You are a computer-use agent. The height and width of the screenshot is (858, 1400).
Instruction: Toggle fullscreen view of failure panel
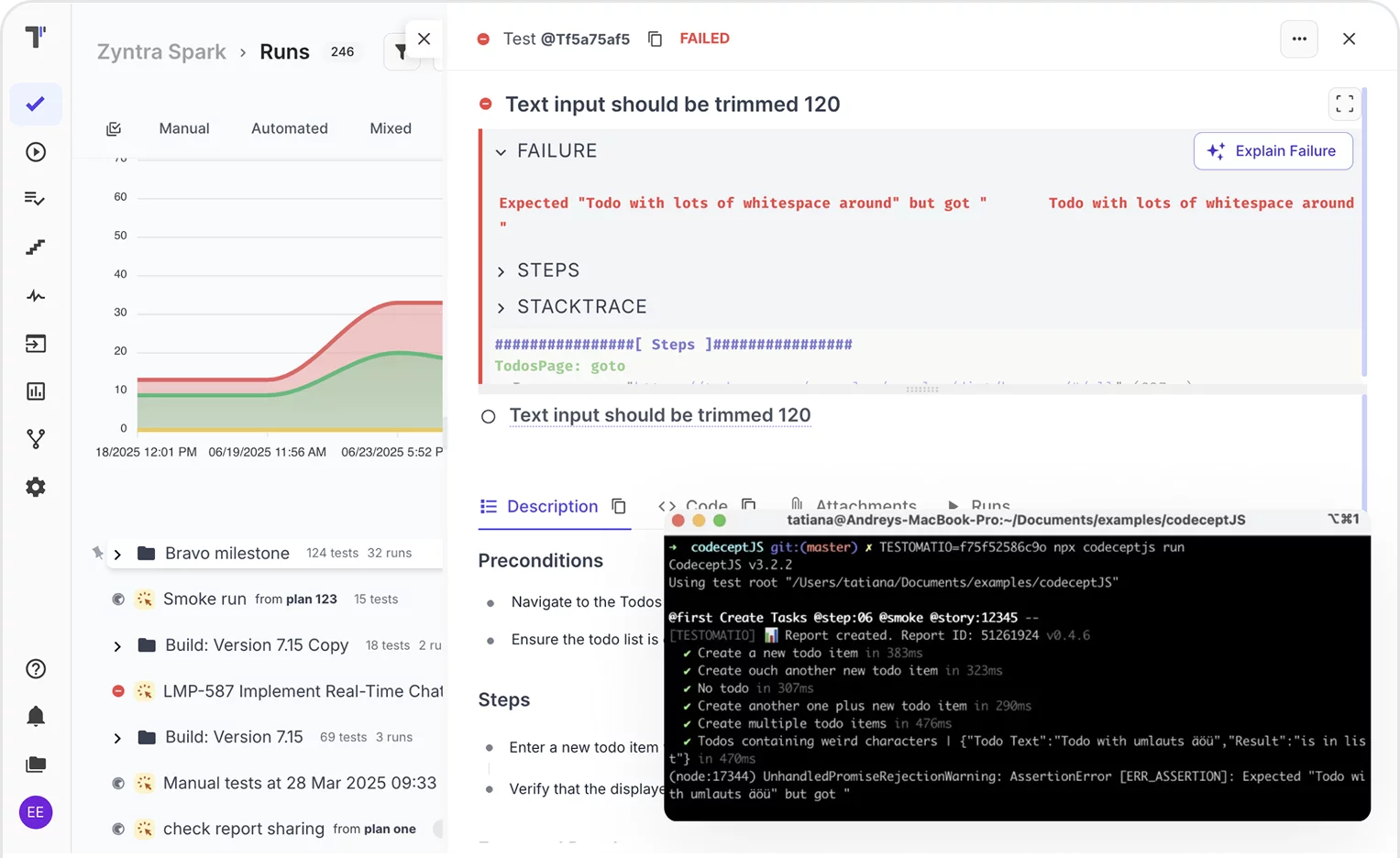click(x=1344, y=104)
